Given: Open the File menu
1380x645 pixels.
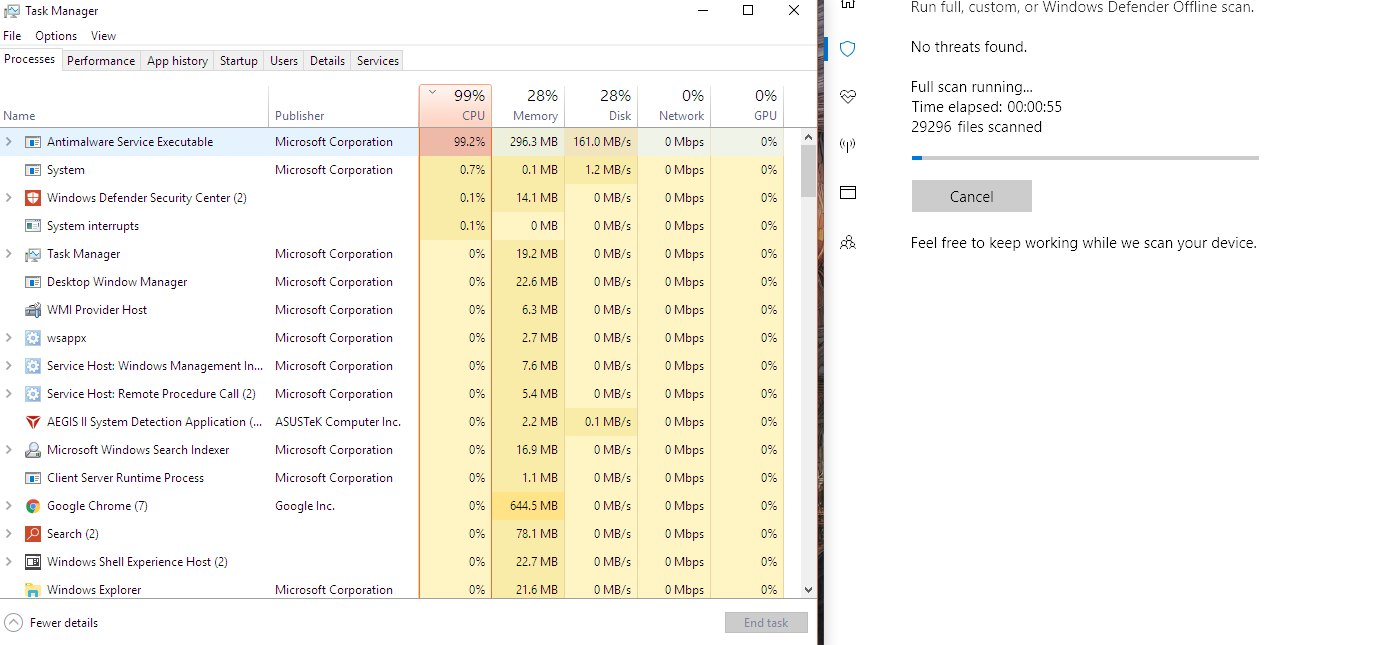Looking at the screenshot, I should tap(12, 36).
